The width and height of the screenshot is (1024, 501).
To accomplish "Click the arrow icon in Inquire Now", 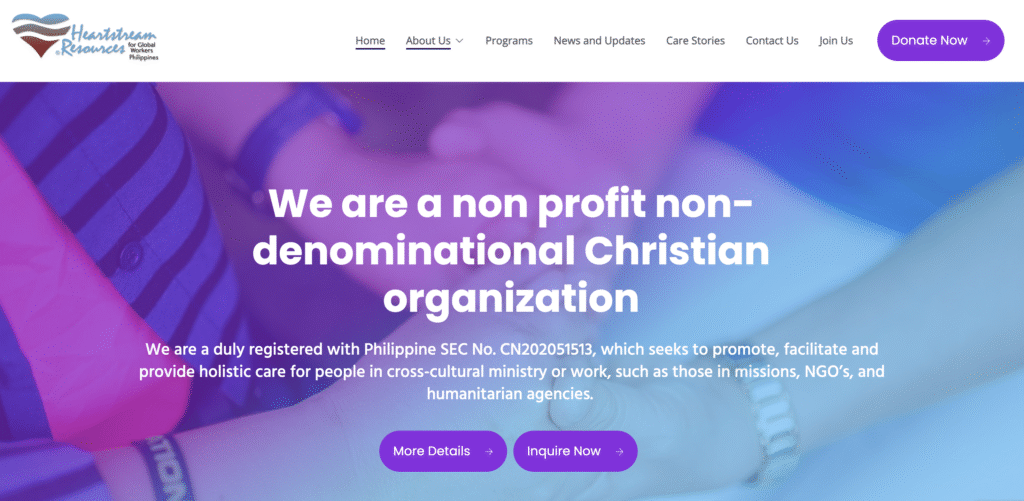I will coord(620,451).
